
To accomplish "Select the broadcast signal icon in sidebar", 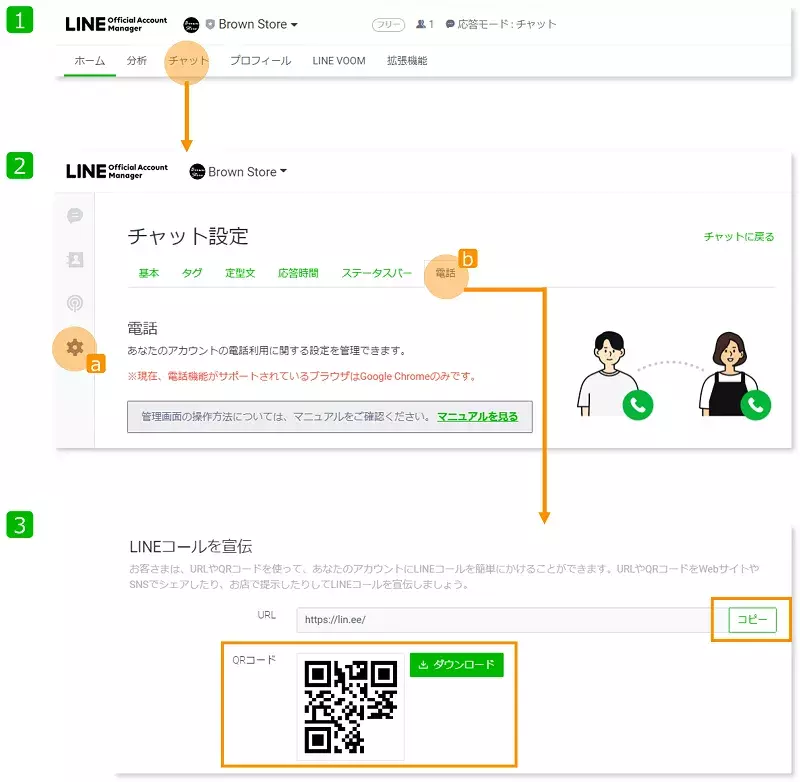I will [75, 303].
